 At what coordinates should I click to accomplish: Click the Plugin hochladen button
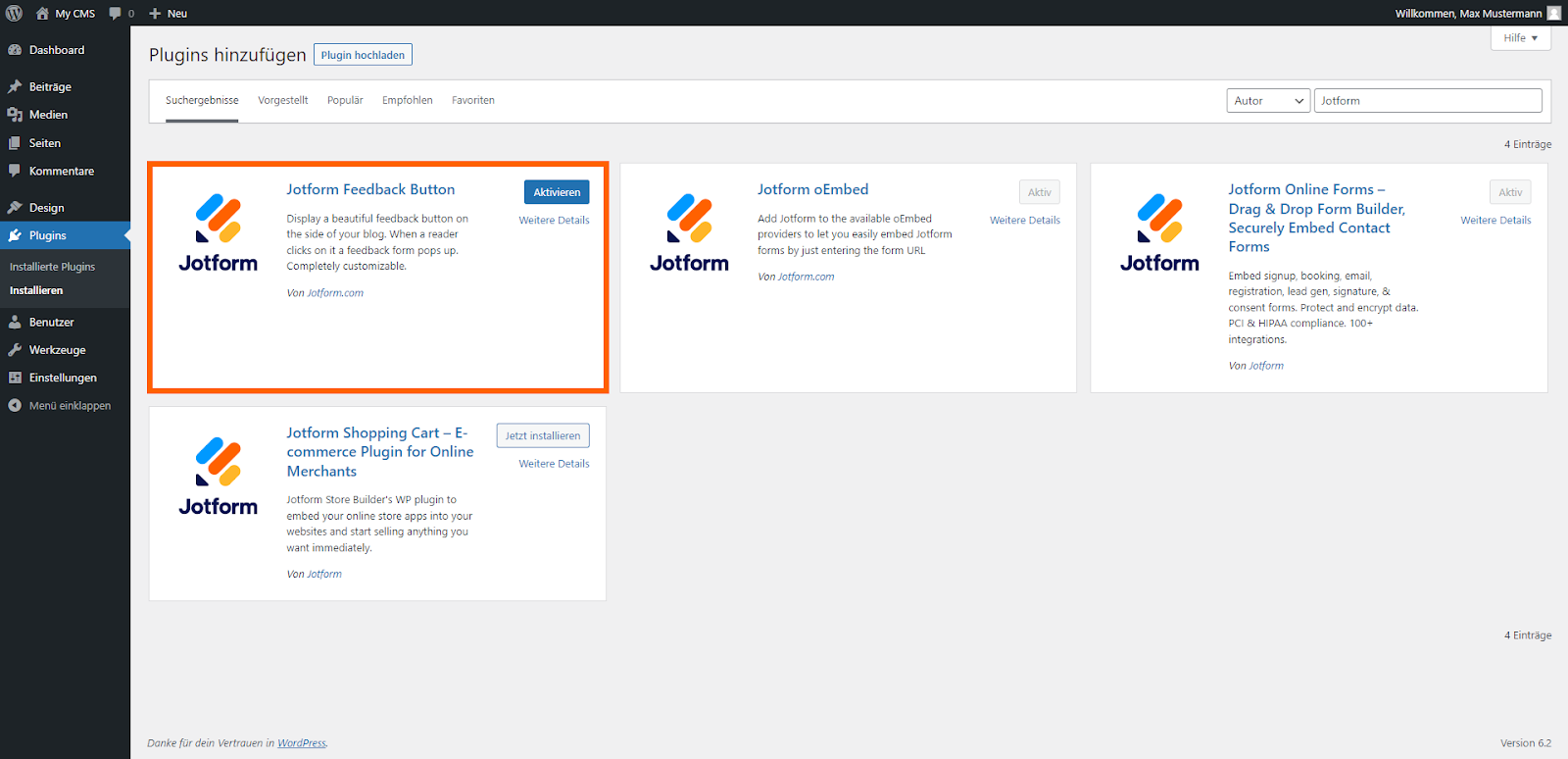pyautogui.click(x=363, y=55)
